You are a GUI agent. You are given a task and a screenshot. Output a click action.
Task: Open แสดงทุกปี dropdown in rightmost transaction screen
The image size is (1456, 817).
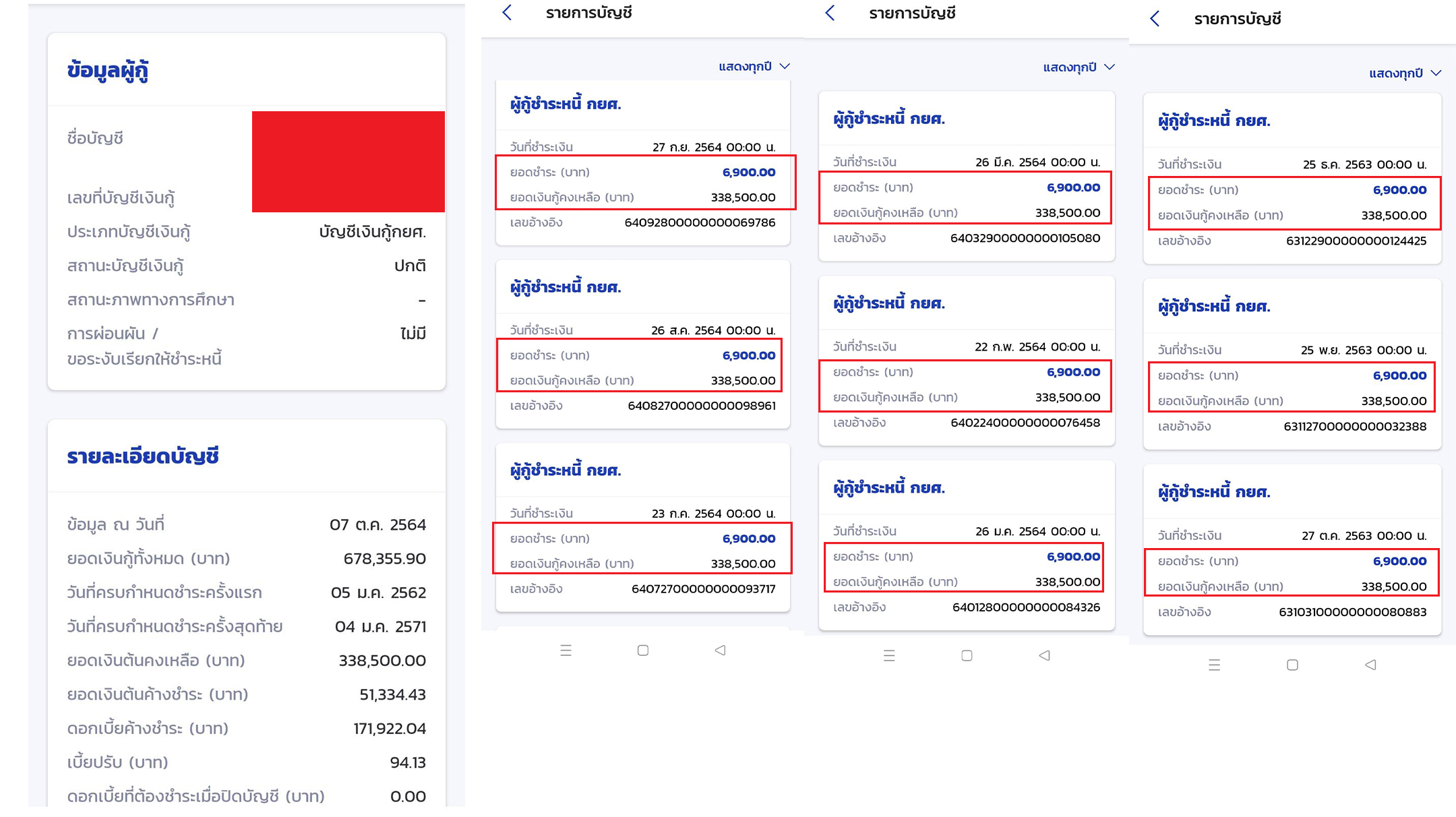(1404, 73)
